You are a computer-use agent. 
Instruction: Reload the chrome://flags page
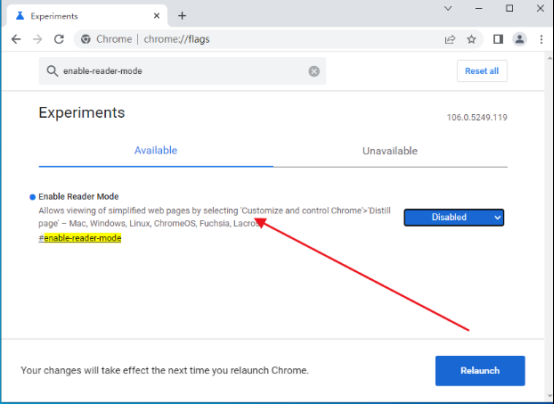pos(59,39)
